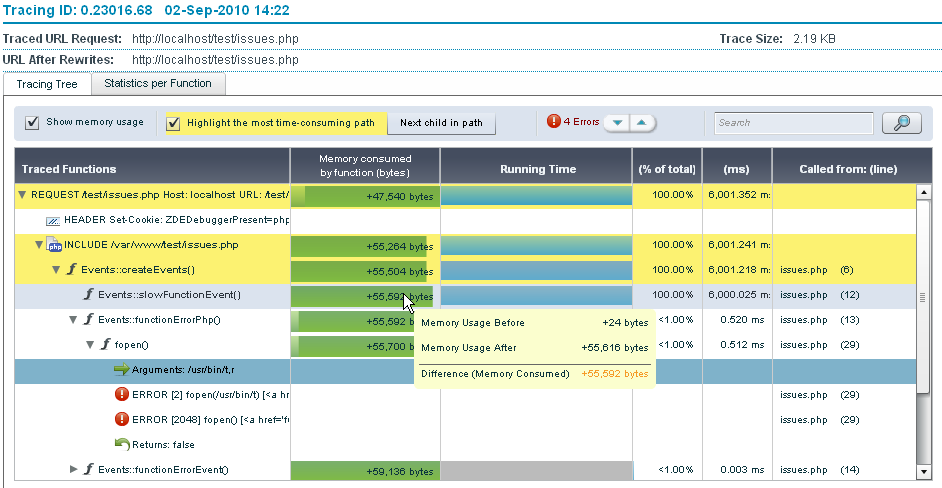942x488 pixels.
Task: Click the red 4 Errors icon
Action: 554,122
